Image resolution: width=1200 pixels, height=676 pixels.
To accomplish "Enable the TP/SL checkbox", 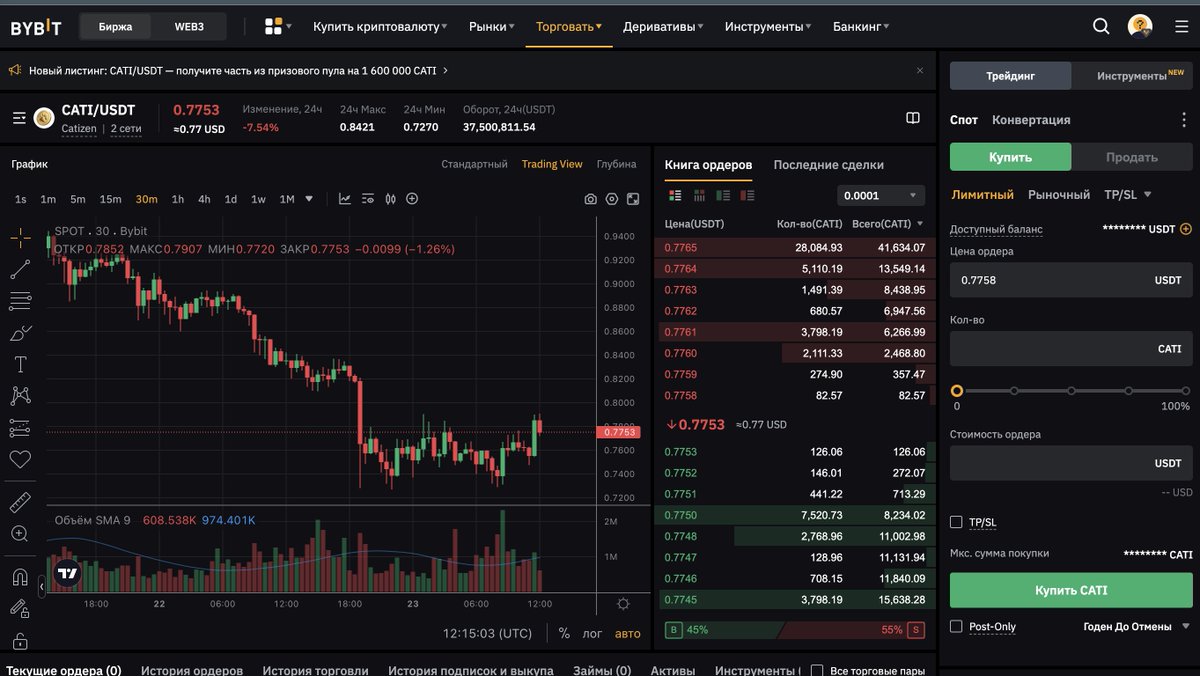I will (x=956, y=522).
